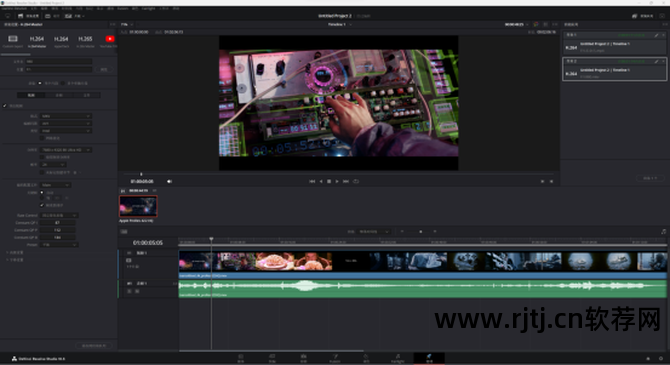
Task: Edit the second render job with pencil icon
Action: tap(656, 61)
